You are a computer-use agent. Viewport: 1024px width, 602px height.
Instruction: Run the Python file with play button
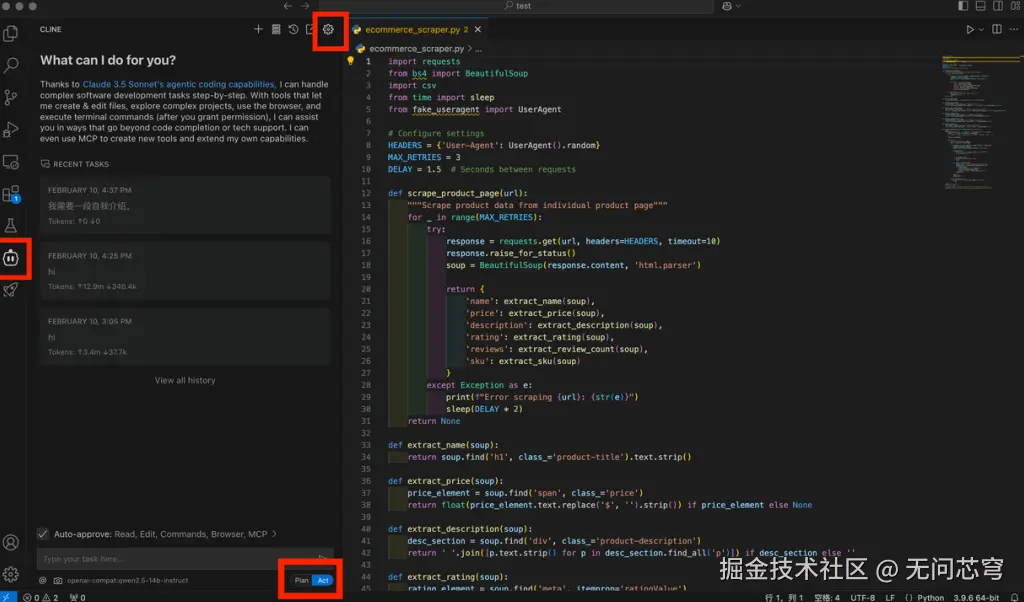[970, 29]
